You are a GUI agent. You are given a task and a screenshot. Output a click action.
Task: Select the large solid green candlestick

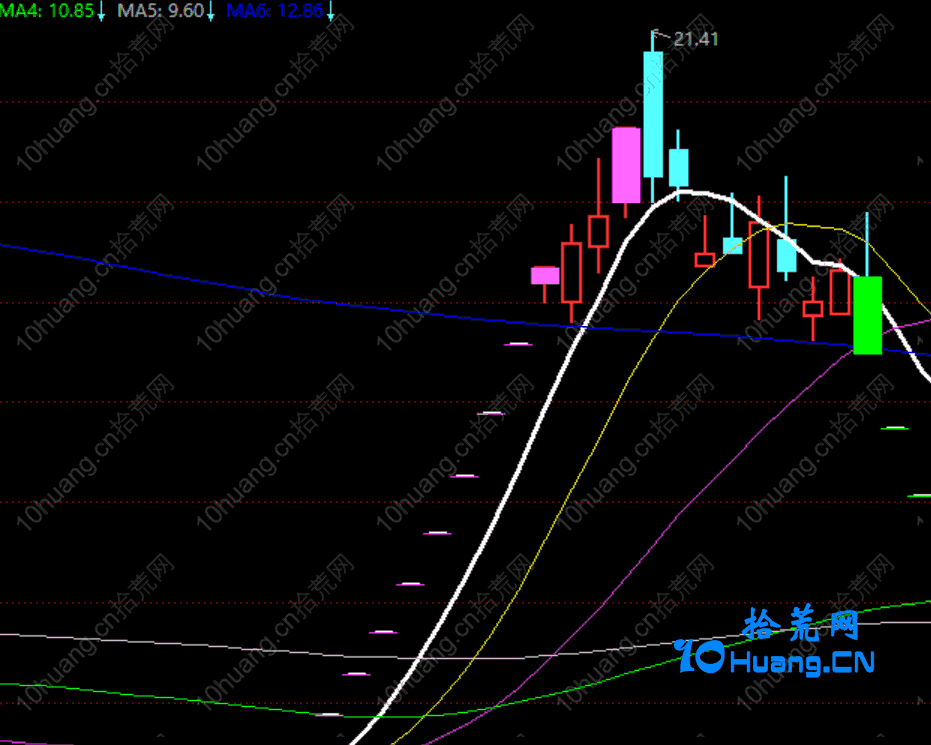(x=867, y=315)
